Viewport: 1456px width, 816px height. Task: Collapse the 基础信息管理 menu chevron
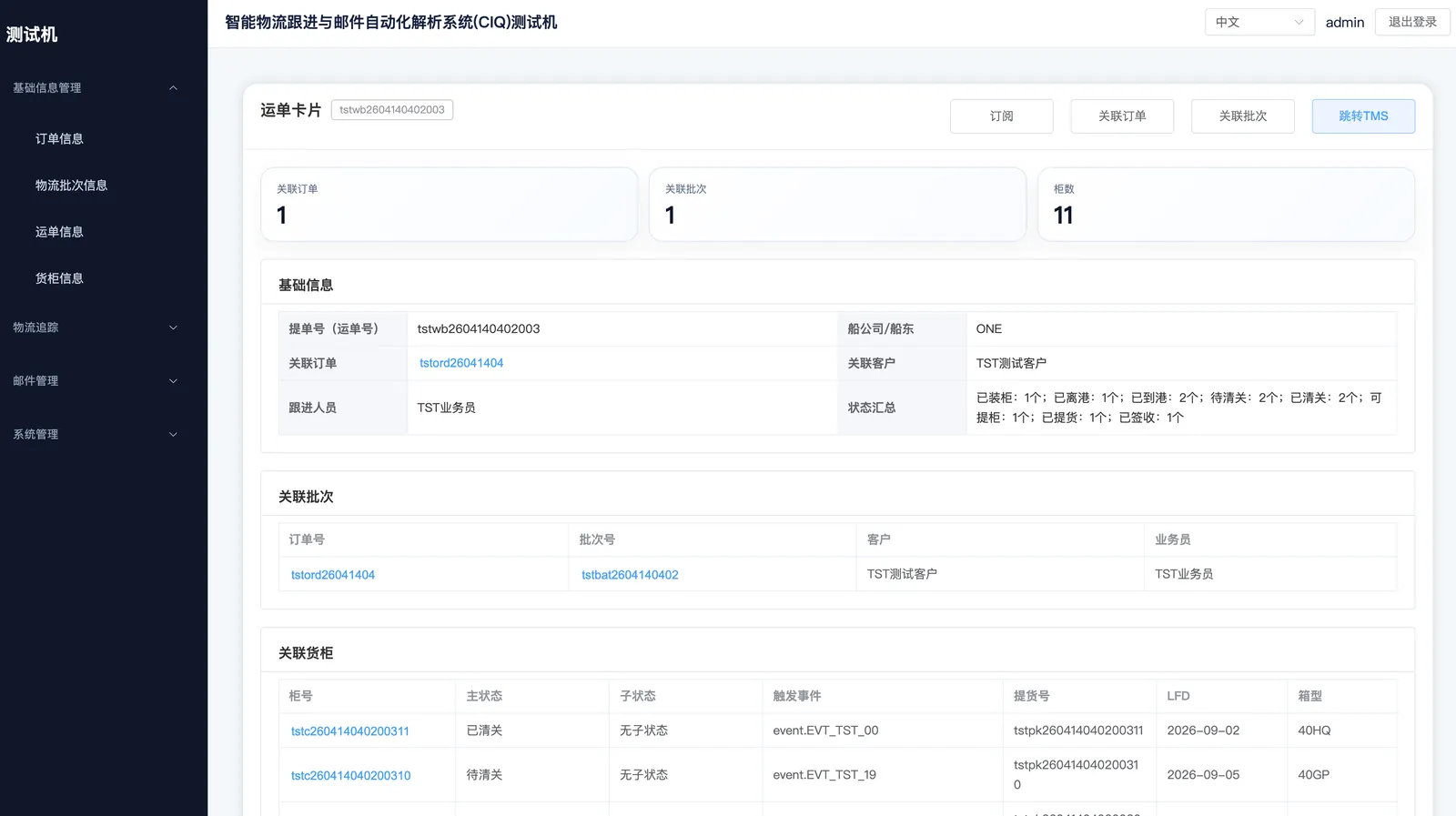coord(173,88)
